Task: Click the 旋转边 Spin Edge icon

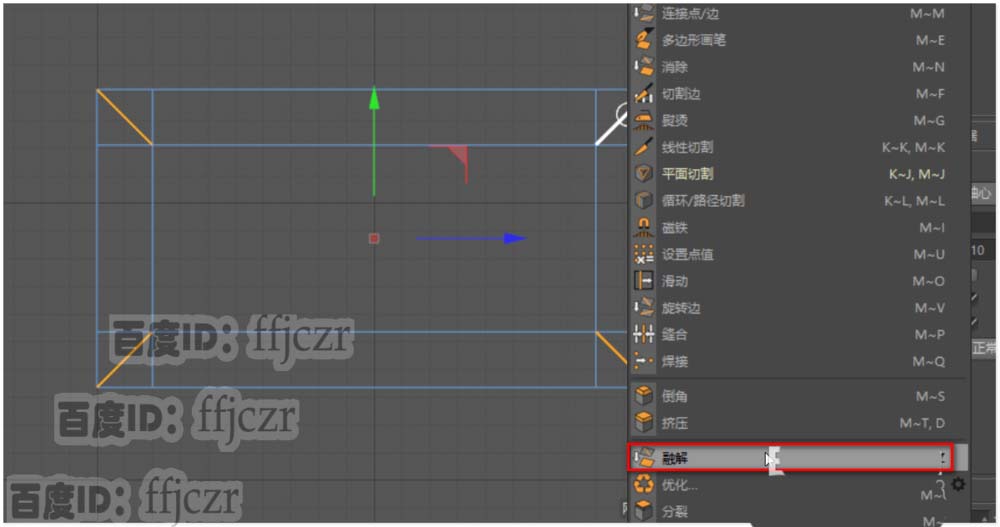Action: coord(643,308)
